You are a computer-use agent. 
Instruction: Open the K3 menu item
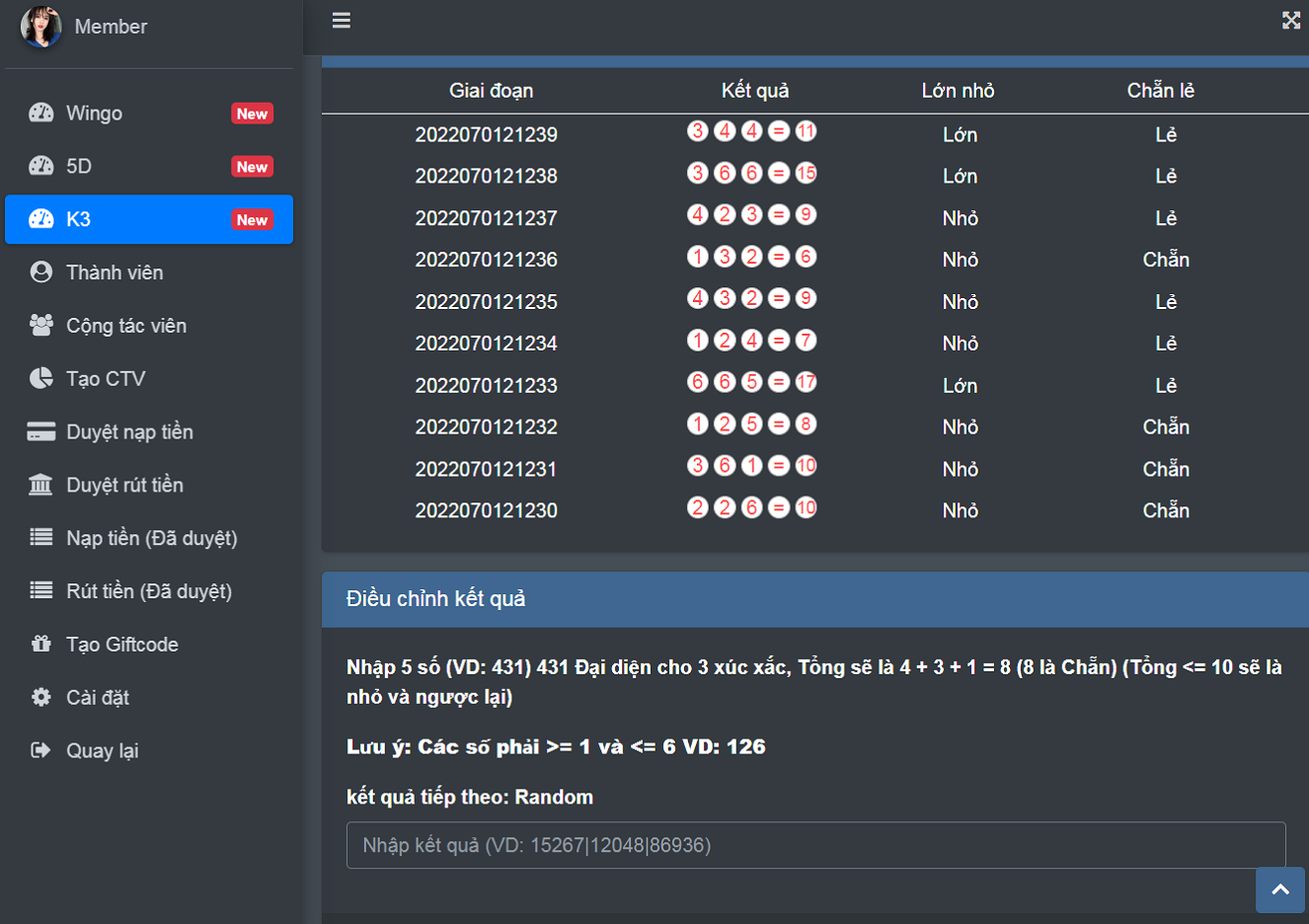[x=149, y=219]
